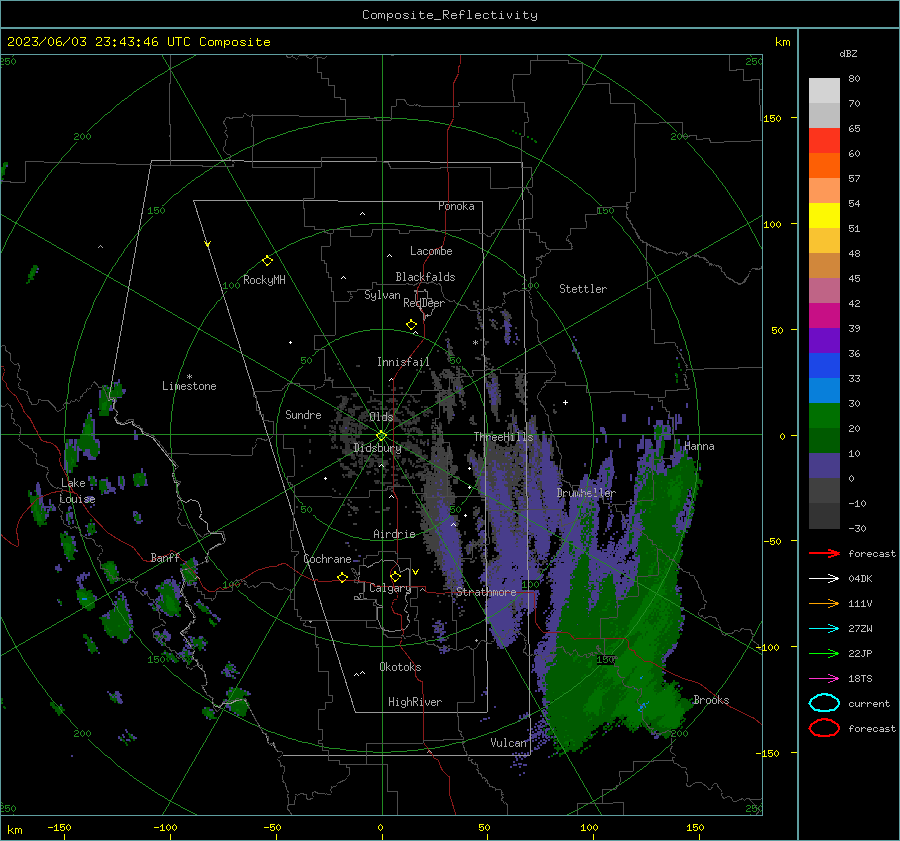Click the orange 111V arrow in legend

point(824,603)
